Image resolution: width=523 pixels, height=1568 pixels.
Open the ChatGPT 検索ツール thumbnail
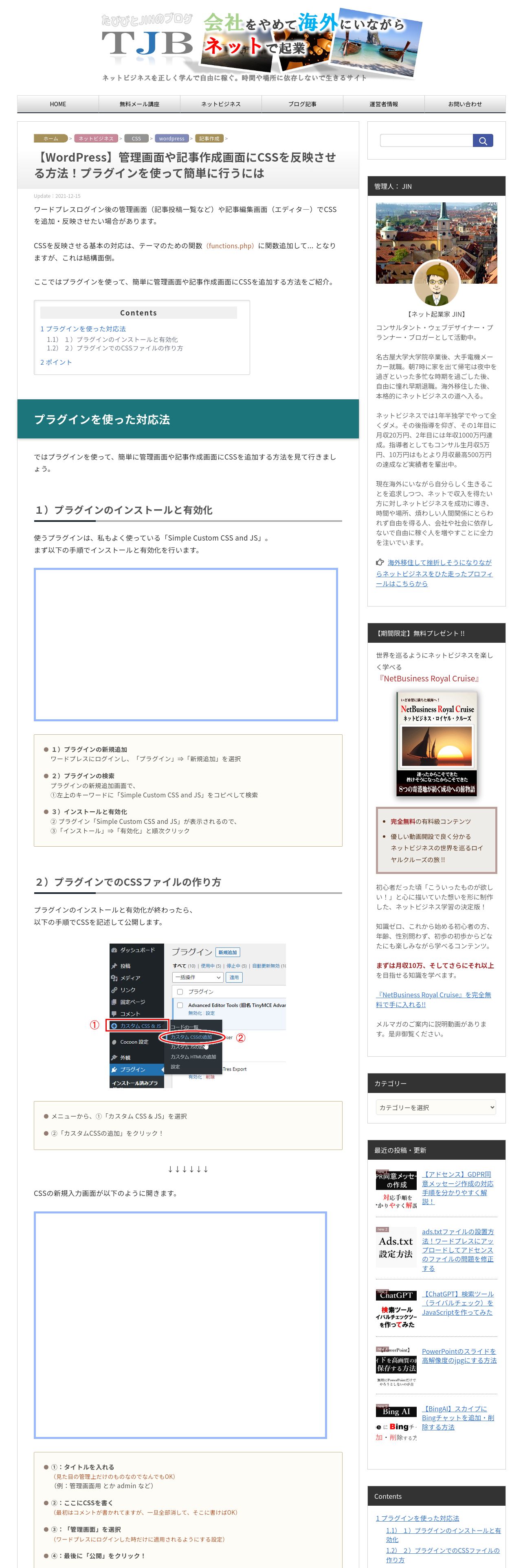click(396, 1309)
